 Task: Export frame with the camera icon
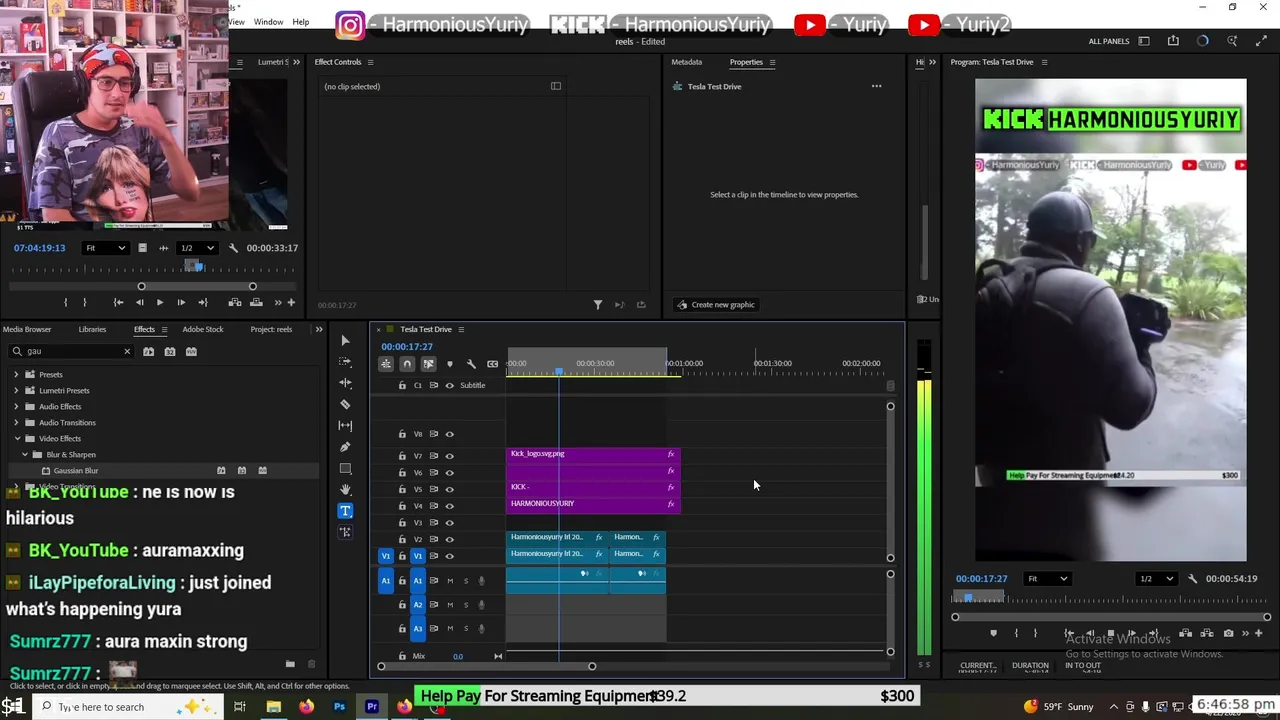coord(1229,633)
